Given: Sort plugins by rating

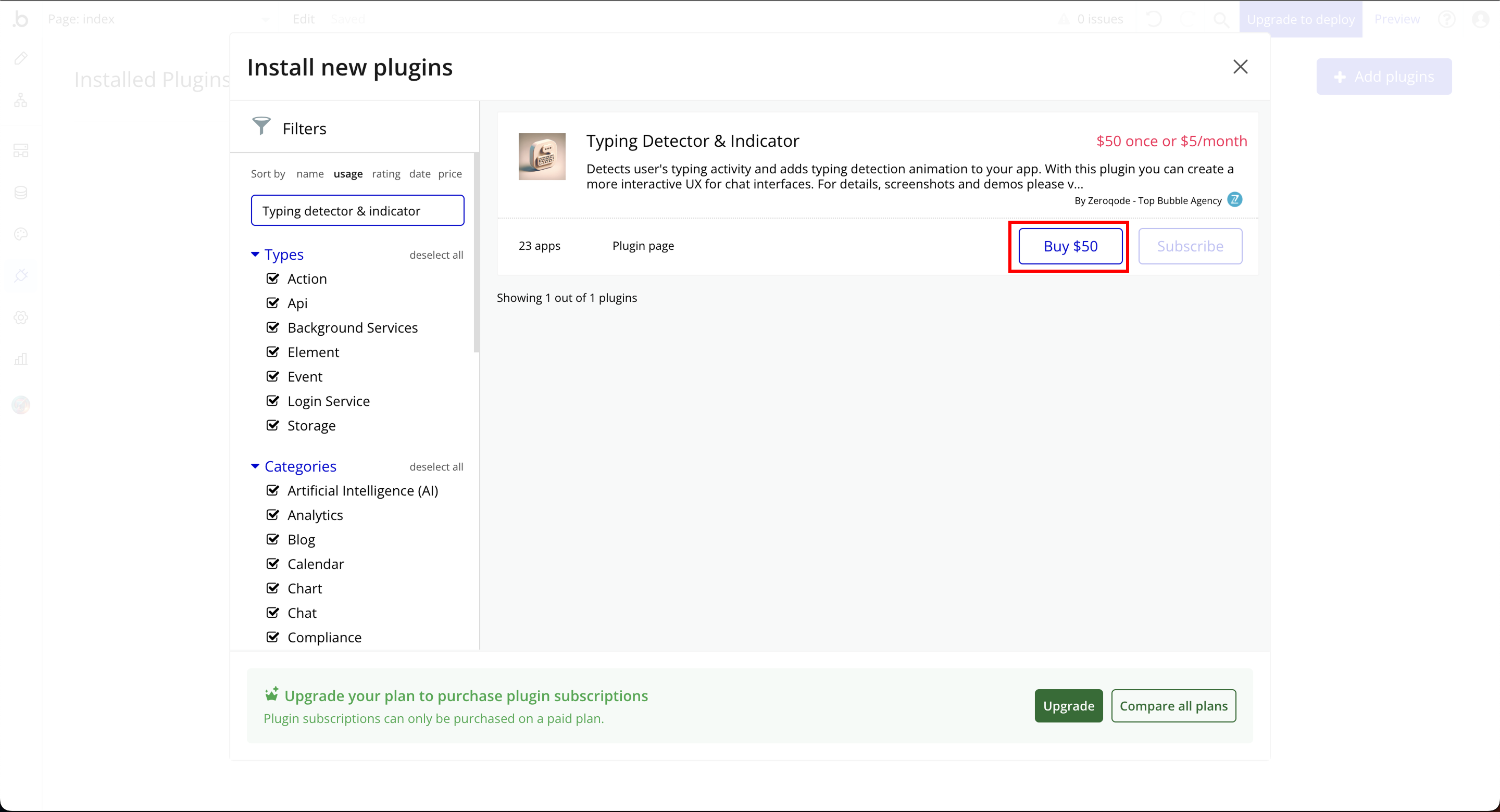Looking at the screenshot, I should click(386, 173).
